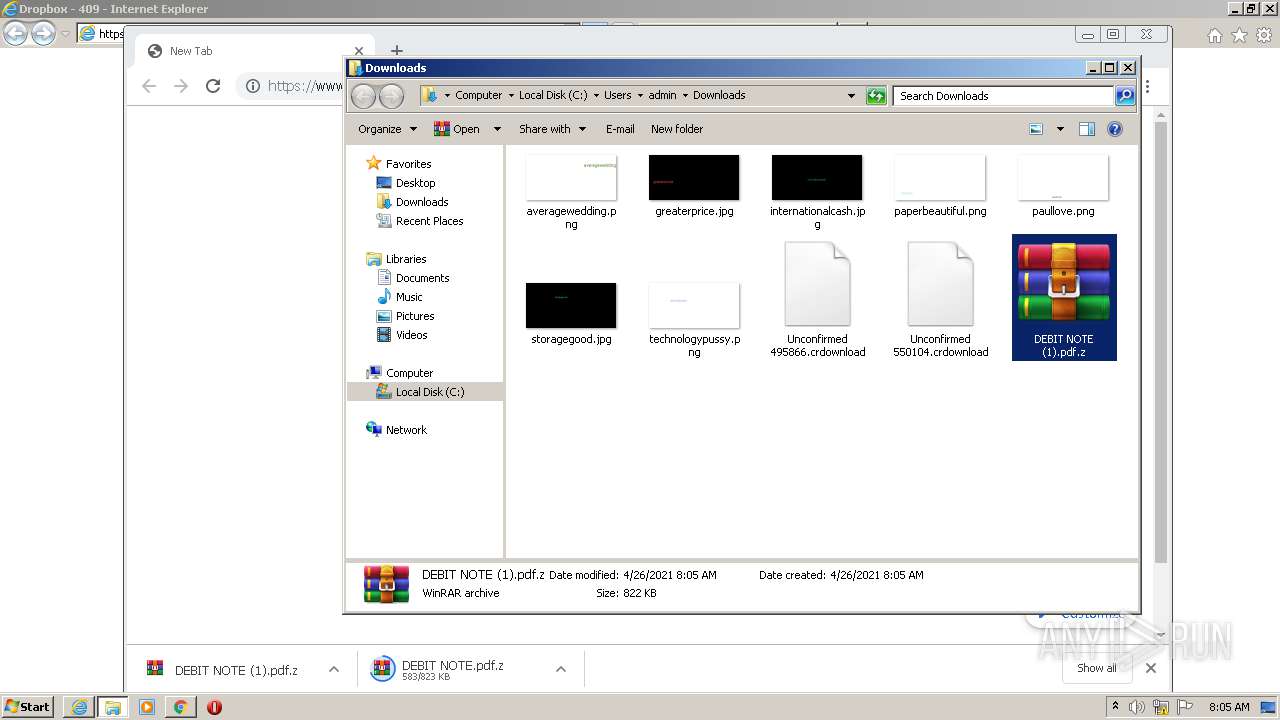Select averagewedding.png thumbnail
Screen dimensions: 1280x720
[x=571, y=178]
